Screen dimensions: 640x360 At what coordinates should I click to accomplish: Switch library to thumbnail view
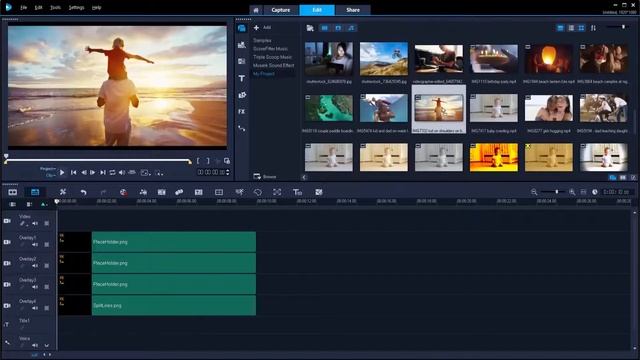pos(581,28)
